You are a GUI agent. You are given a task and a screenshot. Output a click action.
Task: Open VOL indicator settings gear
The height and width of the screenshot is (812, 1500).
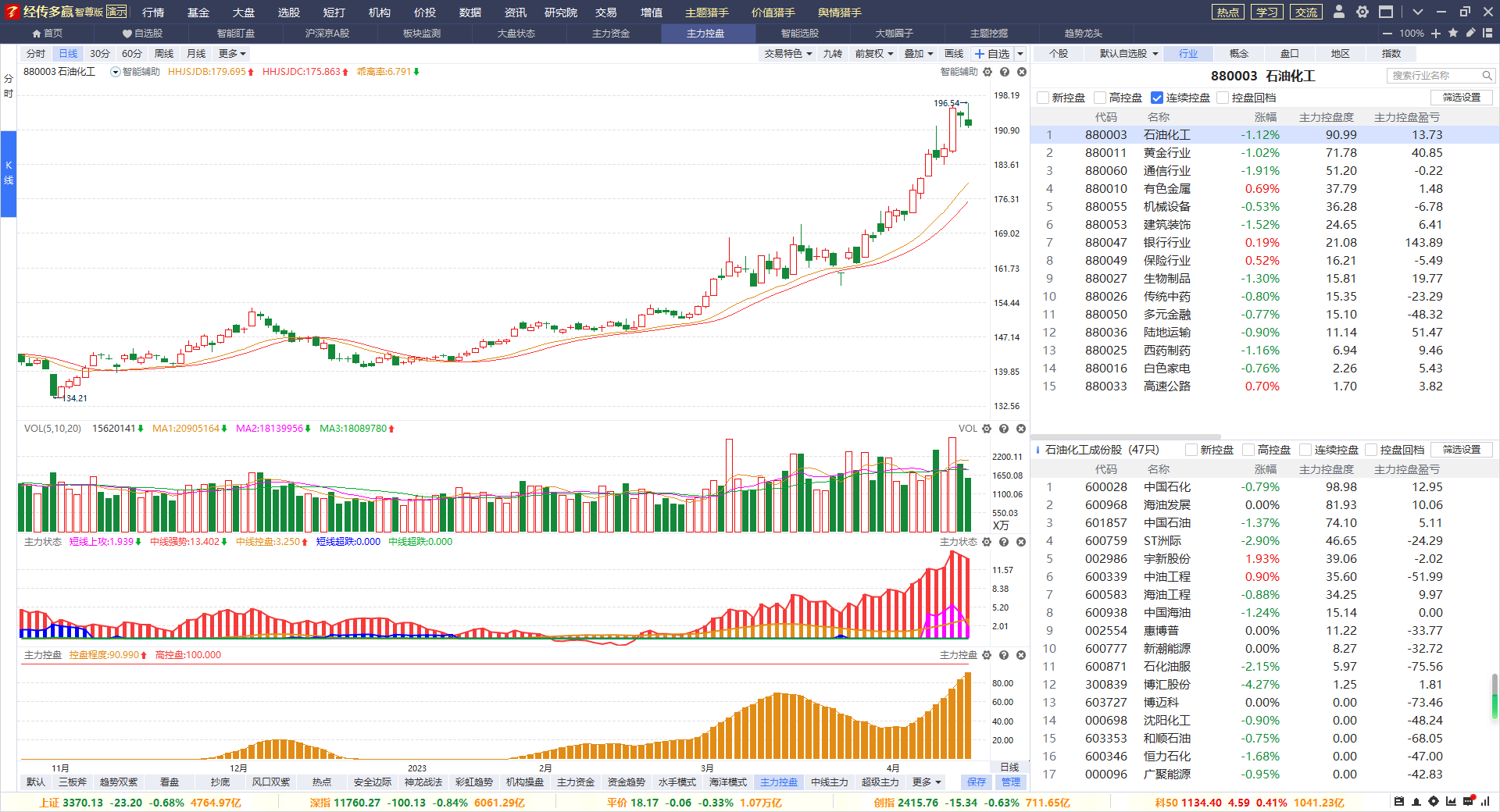(987, 429)
